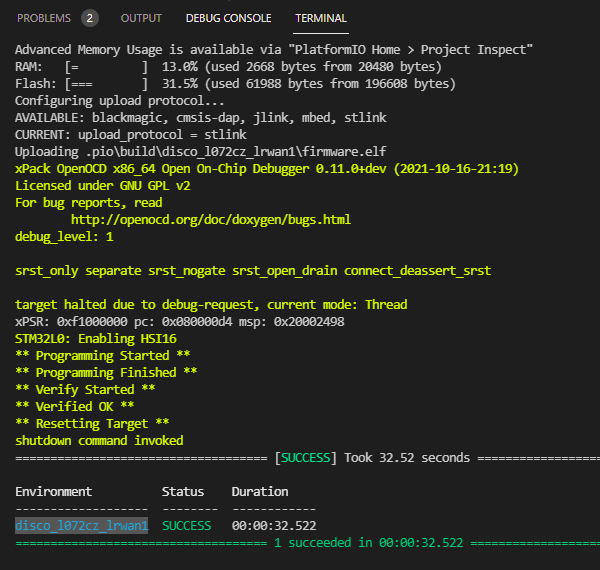Screen dimensions: 600x570
Task: Click the Flash usage 31.5% line
Action: 235,83
